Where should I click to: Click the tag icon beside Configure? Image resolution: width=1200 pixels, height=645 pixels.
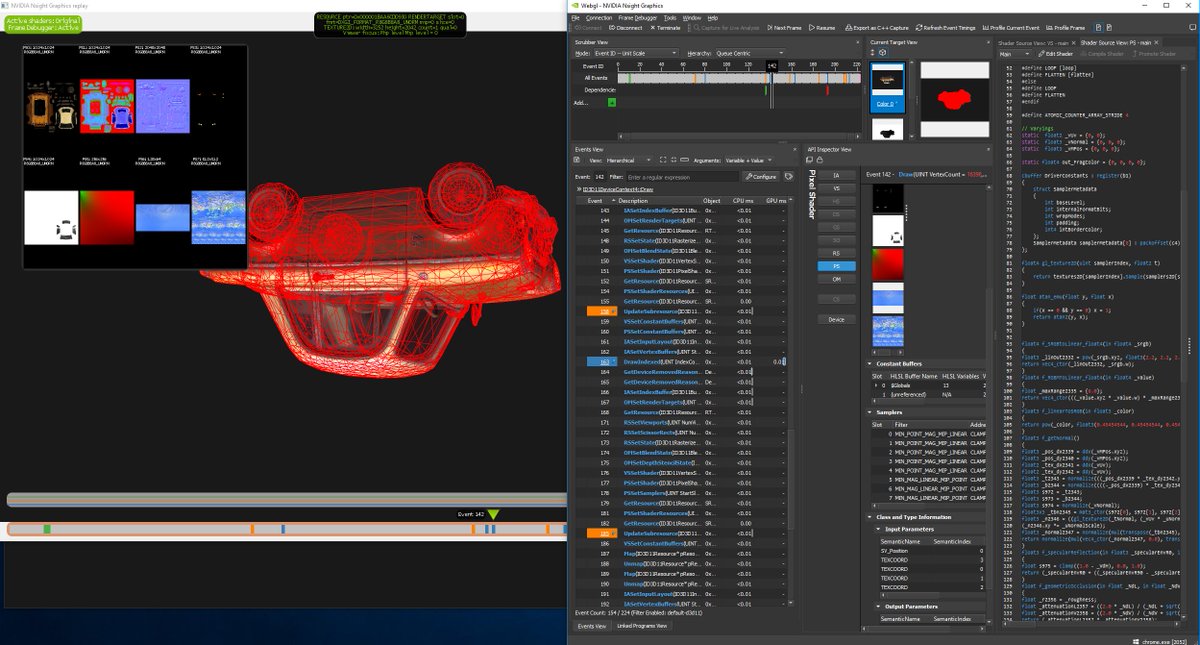788,176
